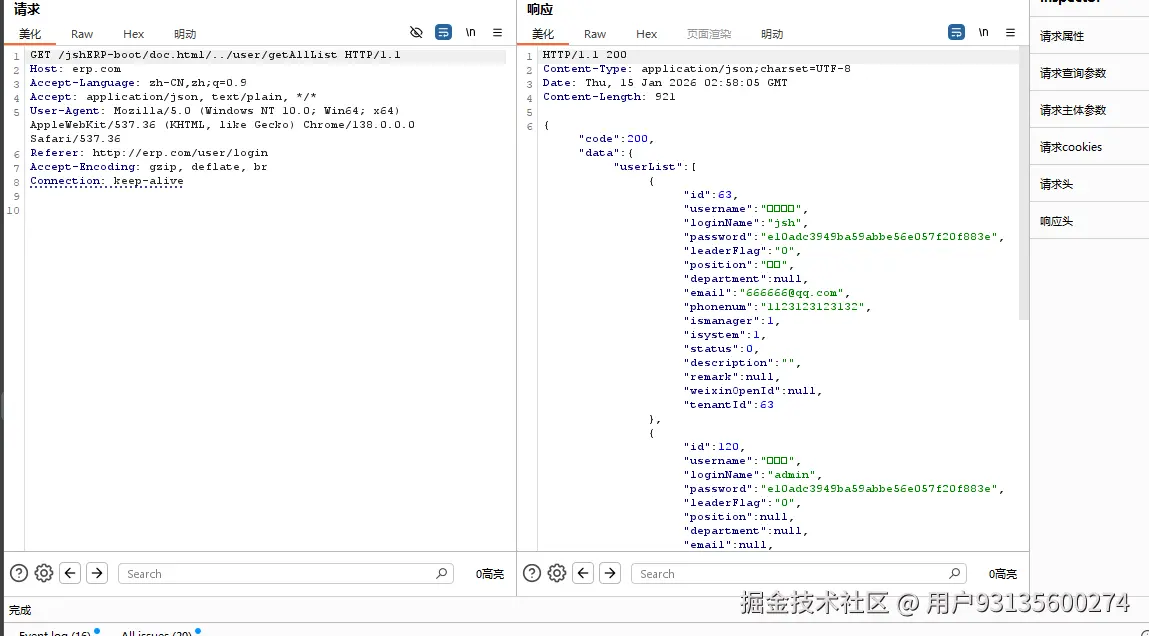Expand 响应头 section in Inspector
1149x636 pixels.
tap(1089, 221)
